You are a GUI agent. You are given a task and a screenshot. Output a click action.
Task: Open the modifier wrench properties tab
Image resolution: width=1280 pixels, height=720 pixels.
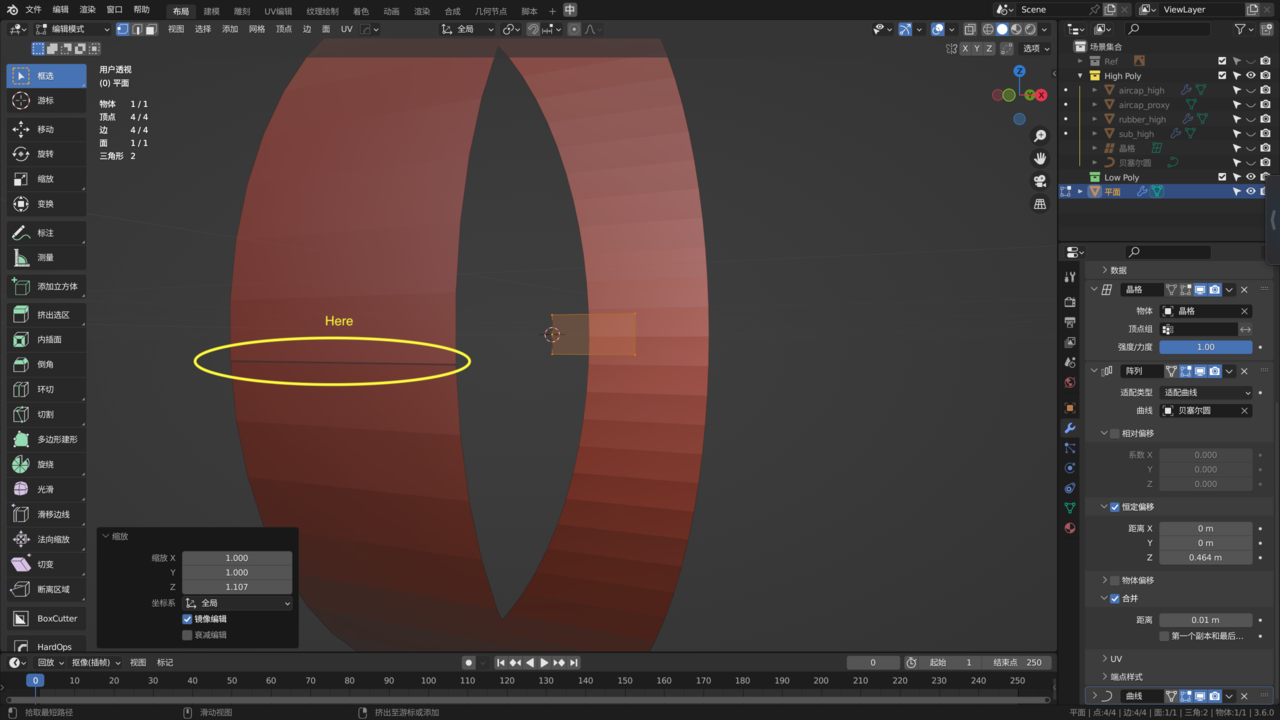(1070, 428)
